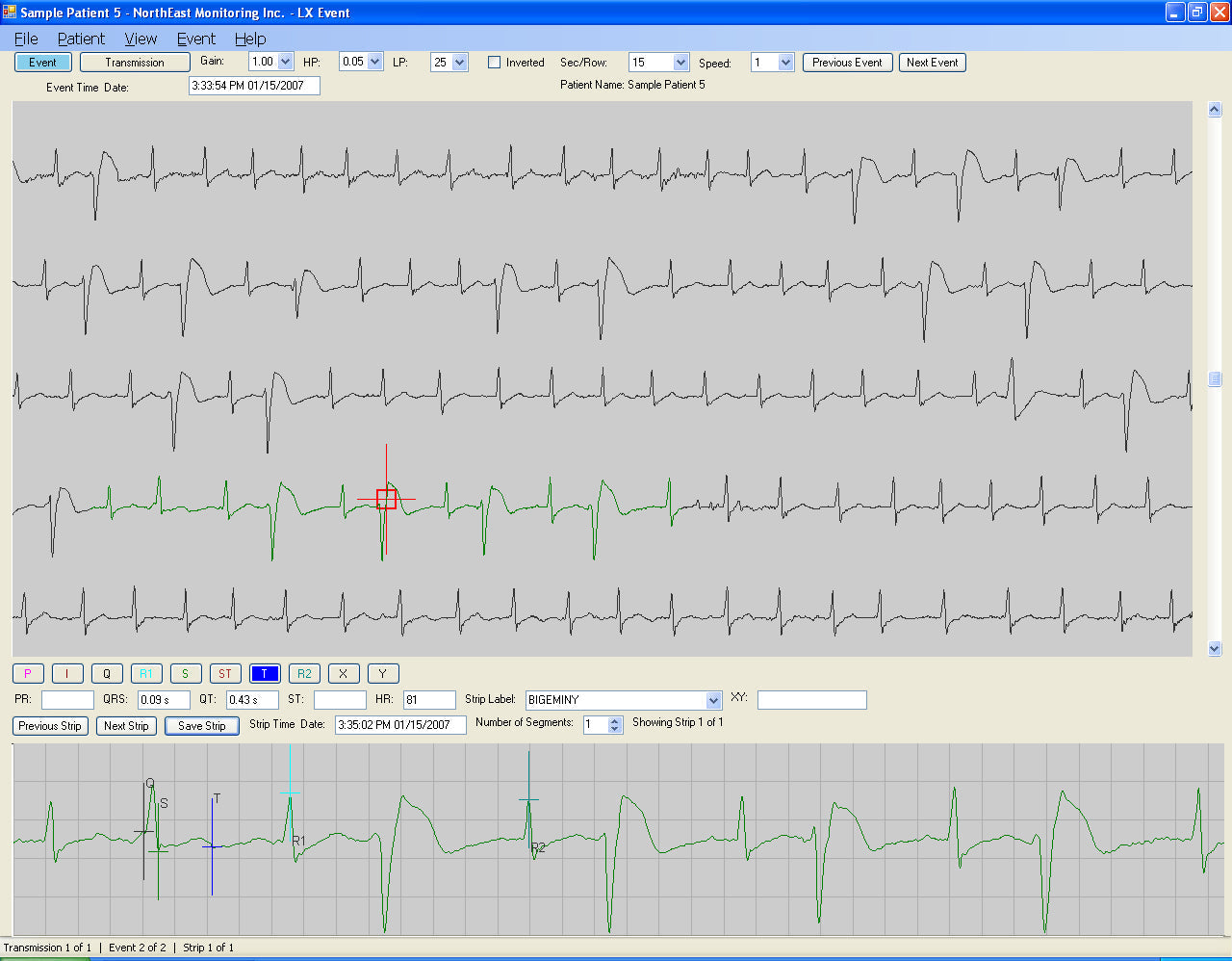Open the Sec/Row dropdown

pos(680,63)
